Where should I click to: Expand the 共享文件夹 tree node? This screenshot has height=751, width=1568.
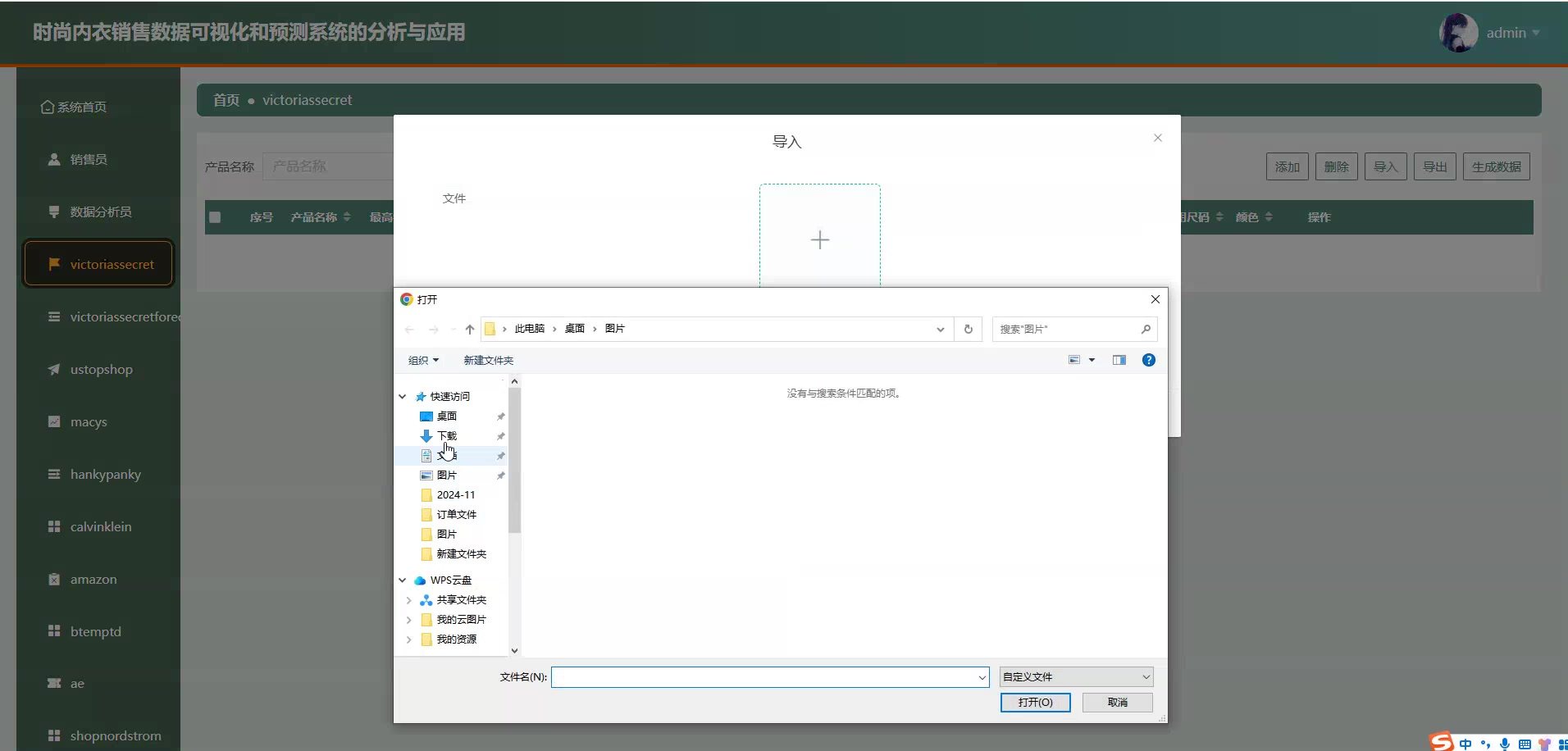[x=408, y=600]
